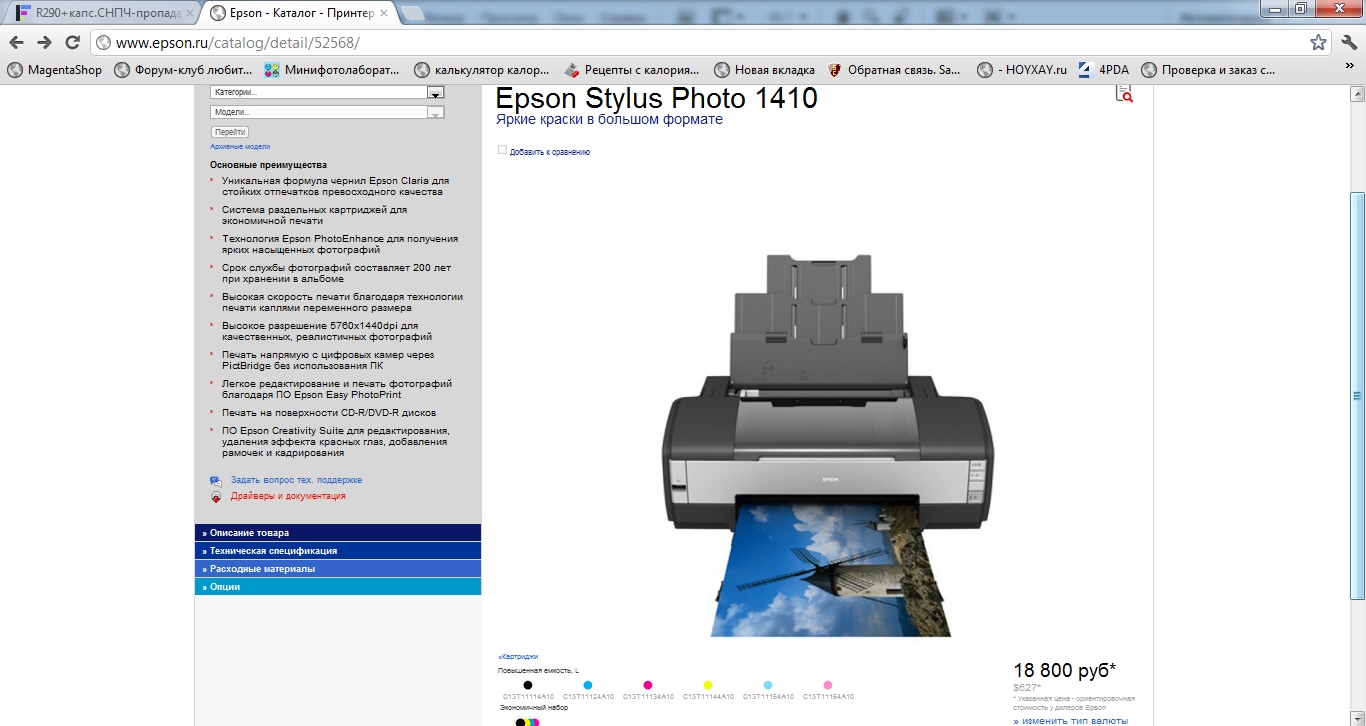Viewport: 1366px width, 726px height.
Task: Select the light cyan cartridge C13T11154A10 dot
Action: (768, 685)
